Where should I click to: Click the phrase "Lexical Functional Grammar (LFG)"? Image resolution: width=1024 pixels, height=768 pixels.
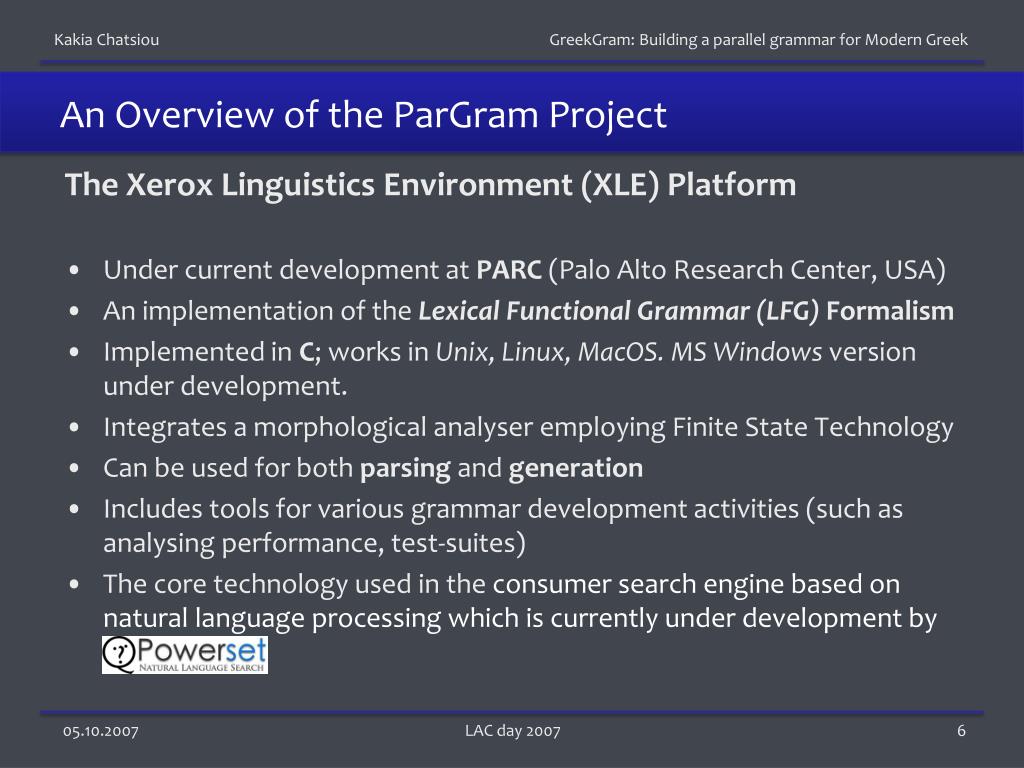click(618, 312)
